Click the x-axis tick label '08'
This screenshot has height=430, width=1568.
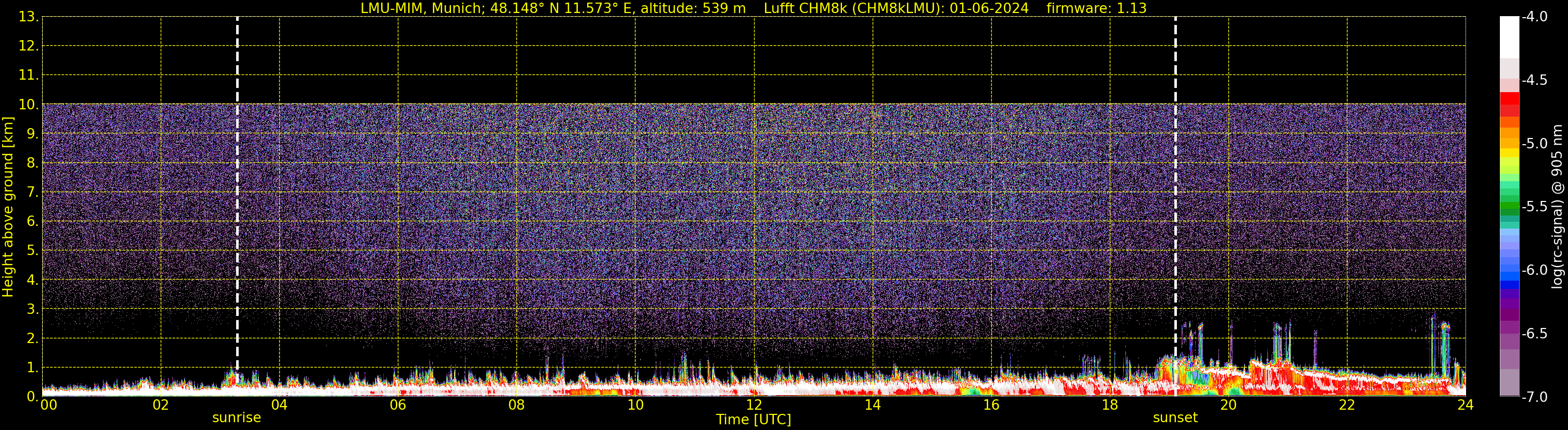pos(517,405)
